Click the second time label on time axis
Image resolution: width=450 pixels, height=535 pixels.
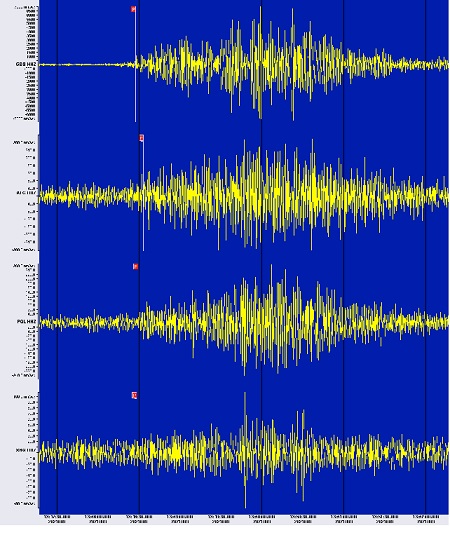click(x=98, y=519)
